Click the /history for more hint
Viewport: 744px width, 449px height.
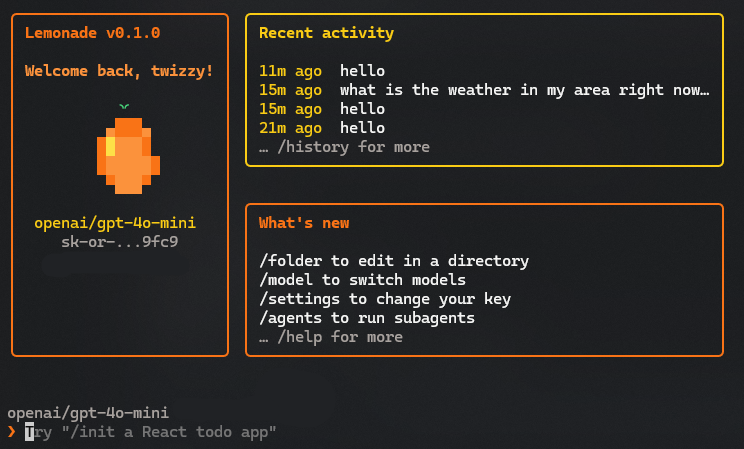click(344, 147)
